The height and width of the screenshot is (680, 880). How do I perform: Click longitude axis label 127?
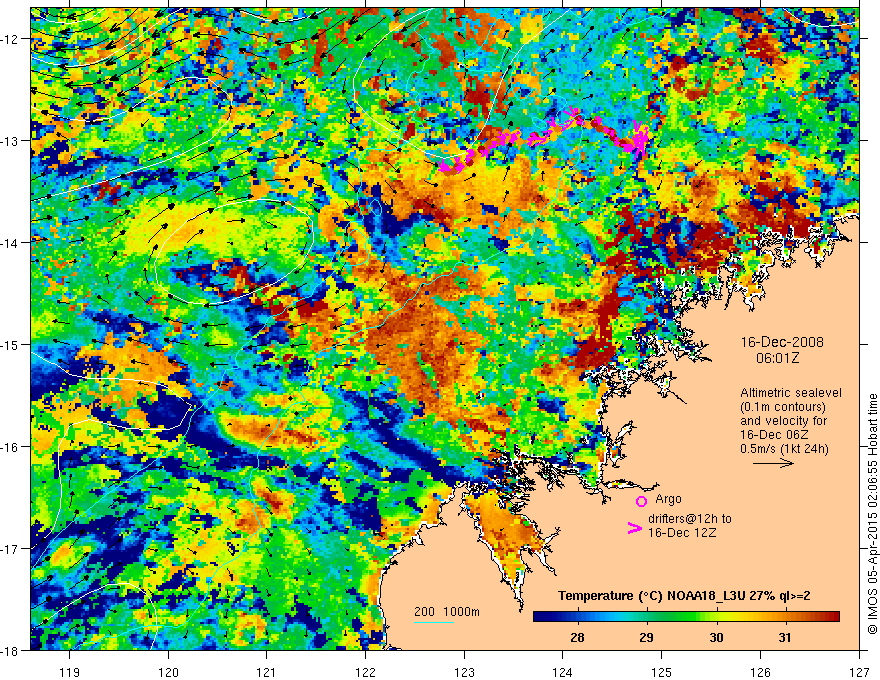click(859, 672)
